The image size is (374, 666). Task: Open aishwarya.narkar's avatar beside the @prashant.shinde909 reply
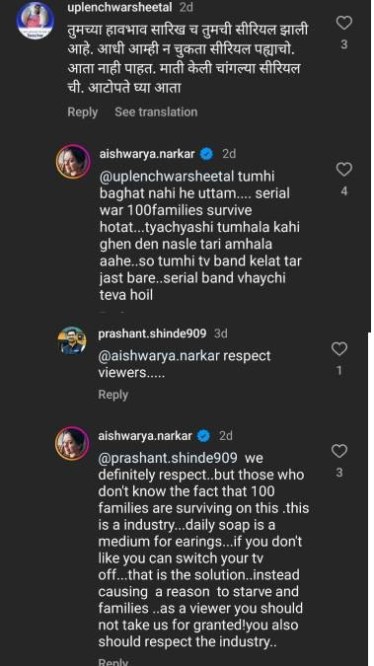click(72, 444)
